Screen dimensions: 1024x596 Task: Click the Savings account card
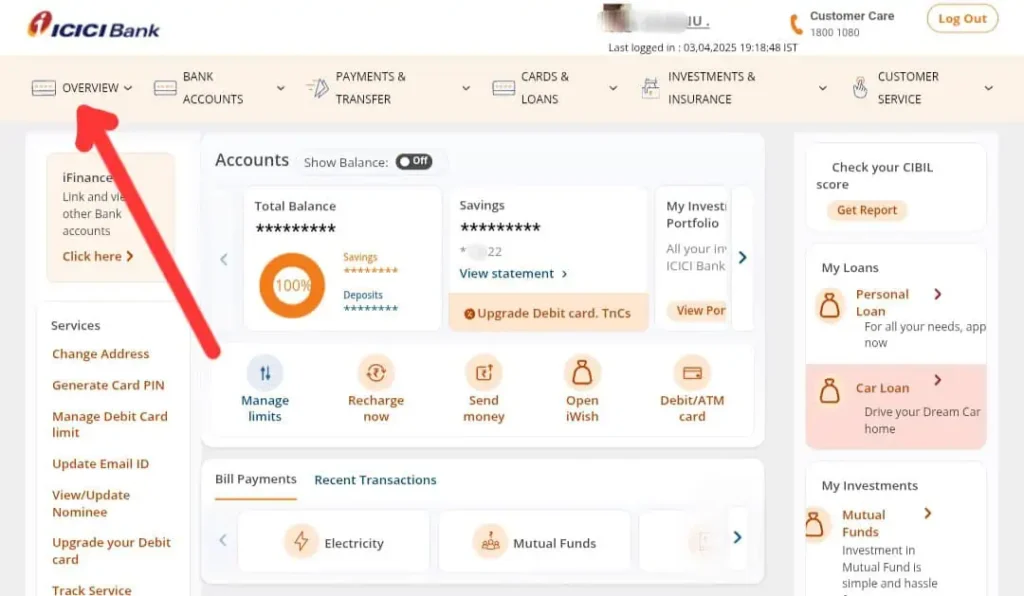(549, 259)
